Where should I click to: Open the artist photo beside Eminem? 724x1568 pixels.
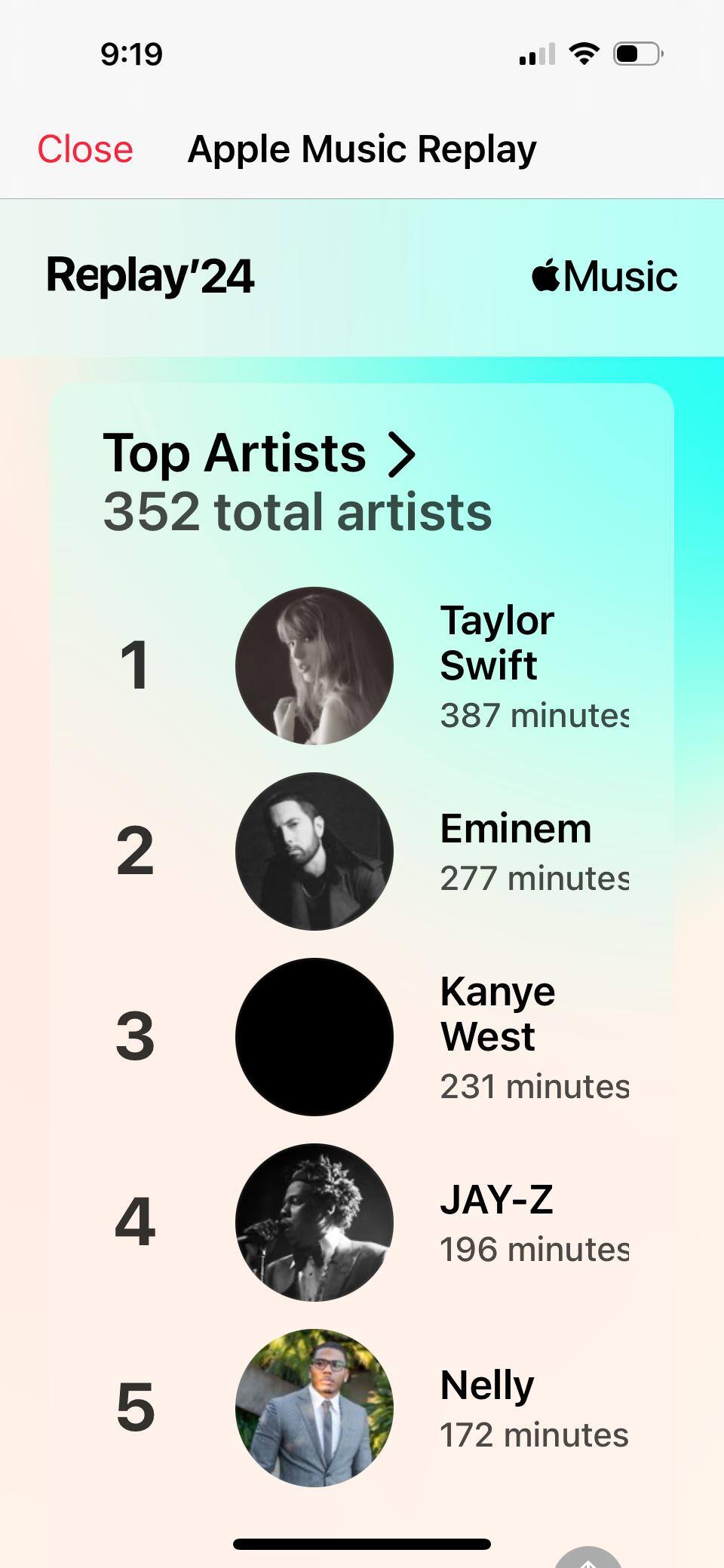coord(314,852)
